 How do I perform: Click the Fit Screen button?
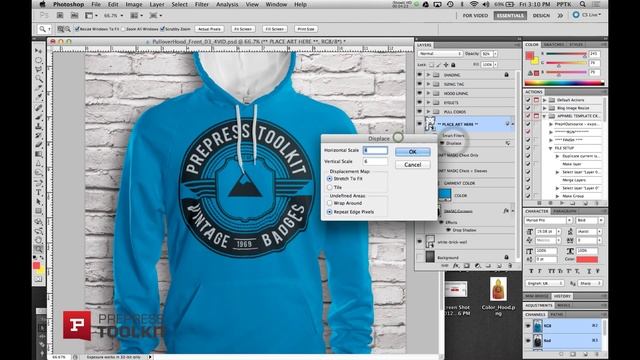pos(243,29)
